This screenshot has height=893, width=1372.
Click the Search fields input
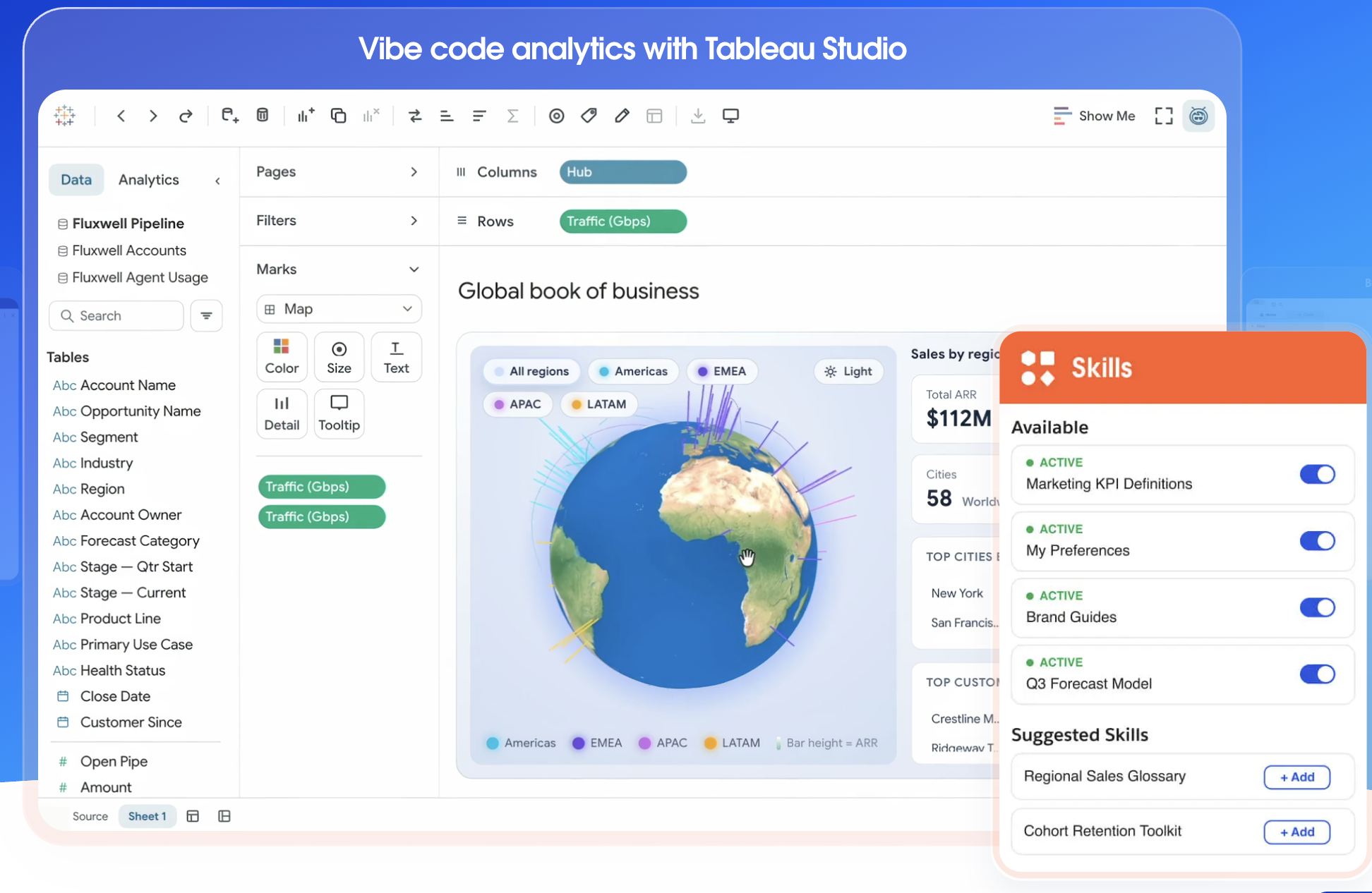pyautogui.click(x=116, y=315)
